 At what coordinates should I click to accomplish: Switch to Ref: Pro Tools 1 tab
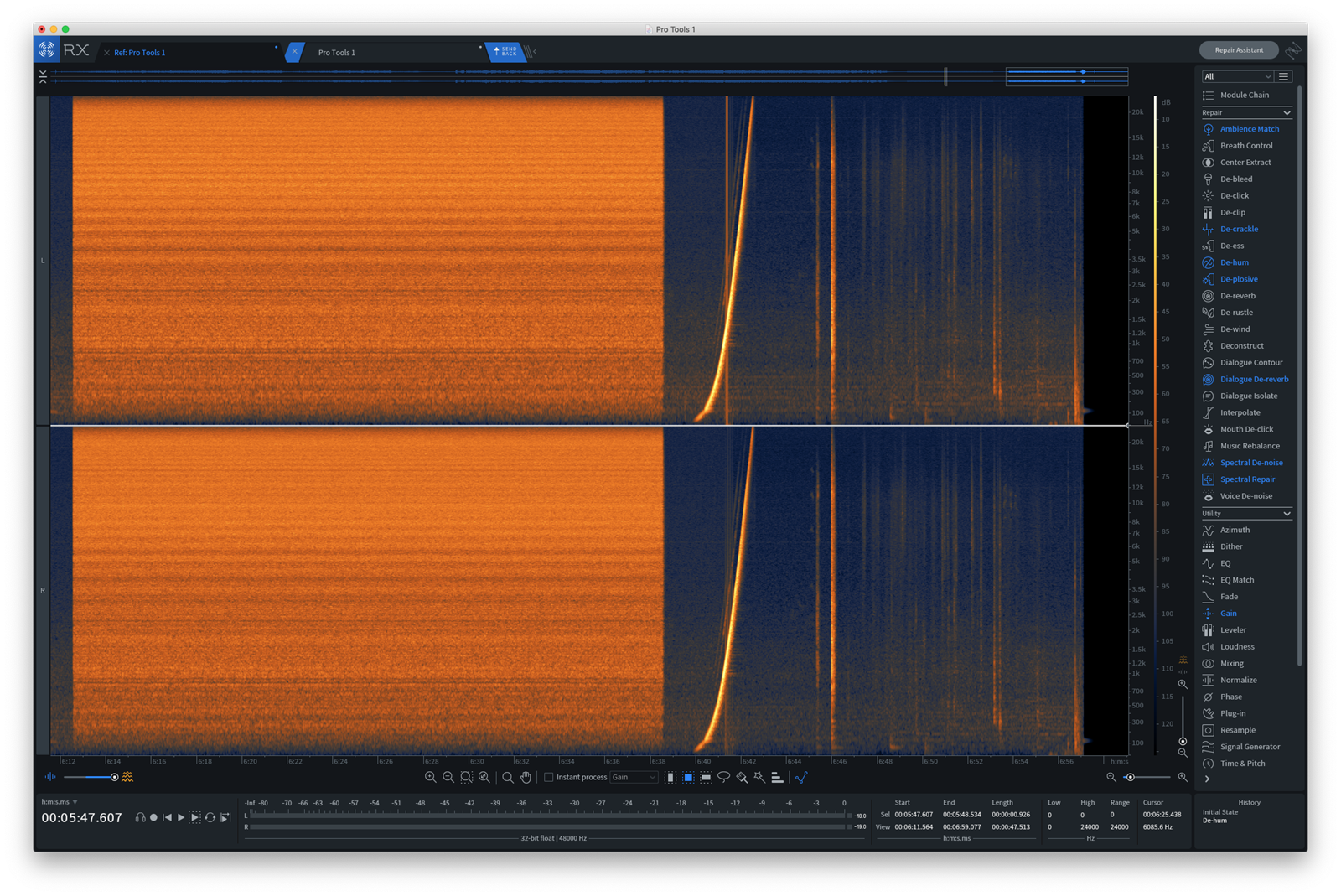pyautogui.click(x=140, y=52)
